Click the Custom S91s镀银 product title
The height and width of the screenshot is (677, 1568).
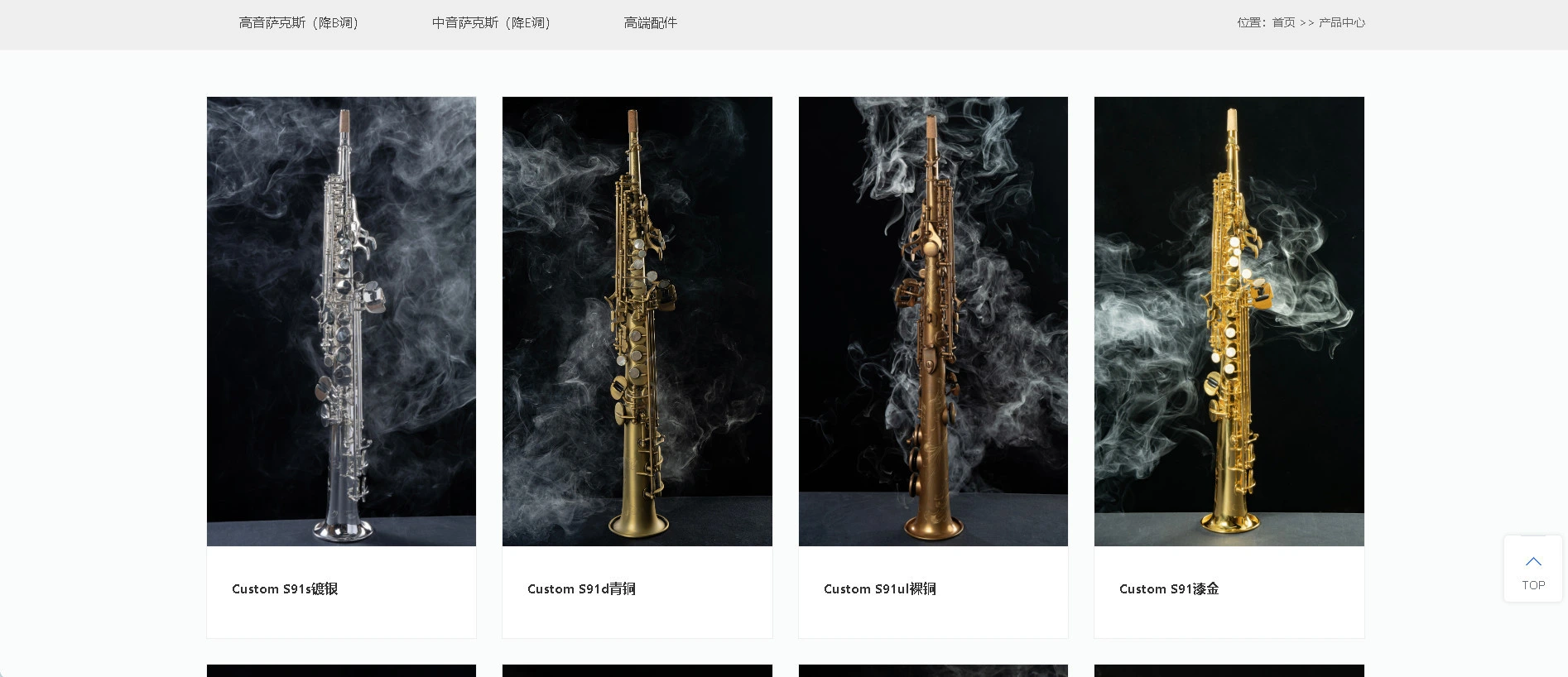click(x=285, y=589)
